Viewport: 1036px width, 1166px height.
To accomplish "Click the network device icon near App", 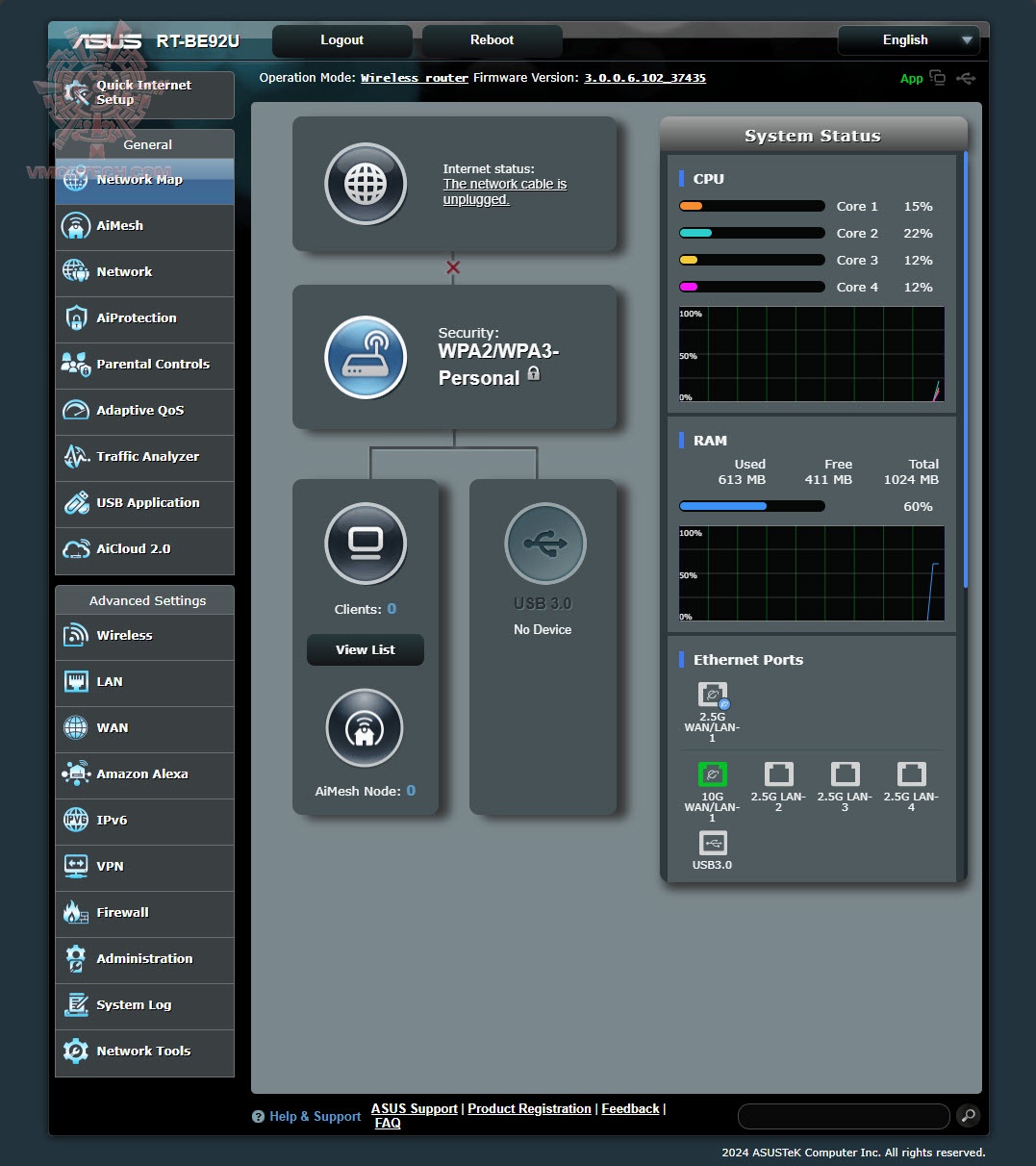I will (x=937, y=78).
